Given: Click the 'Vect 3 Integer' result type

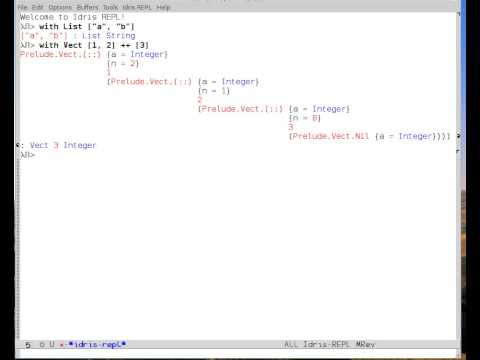Looking at the screenshot, I should 63,145.
